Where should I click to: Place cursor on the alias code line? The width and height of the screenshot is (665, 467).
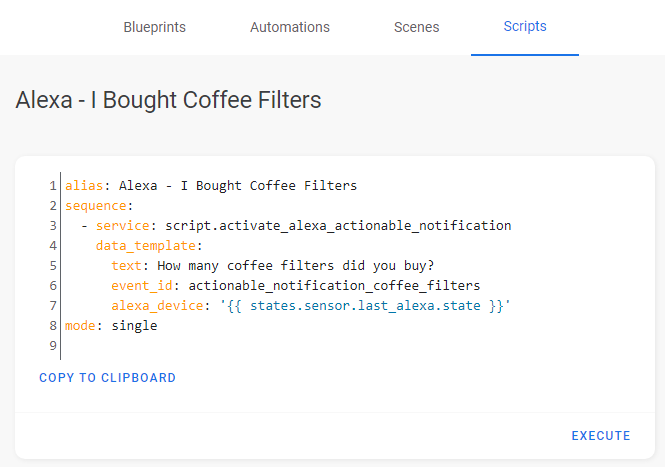tap(211, 185)
